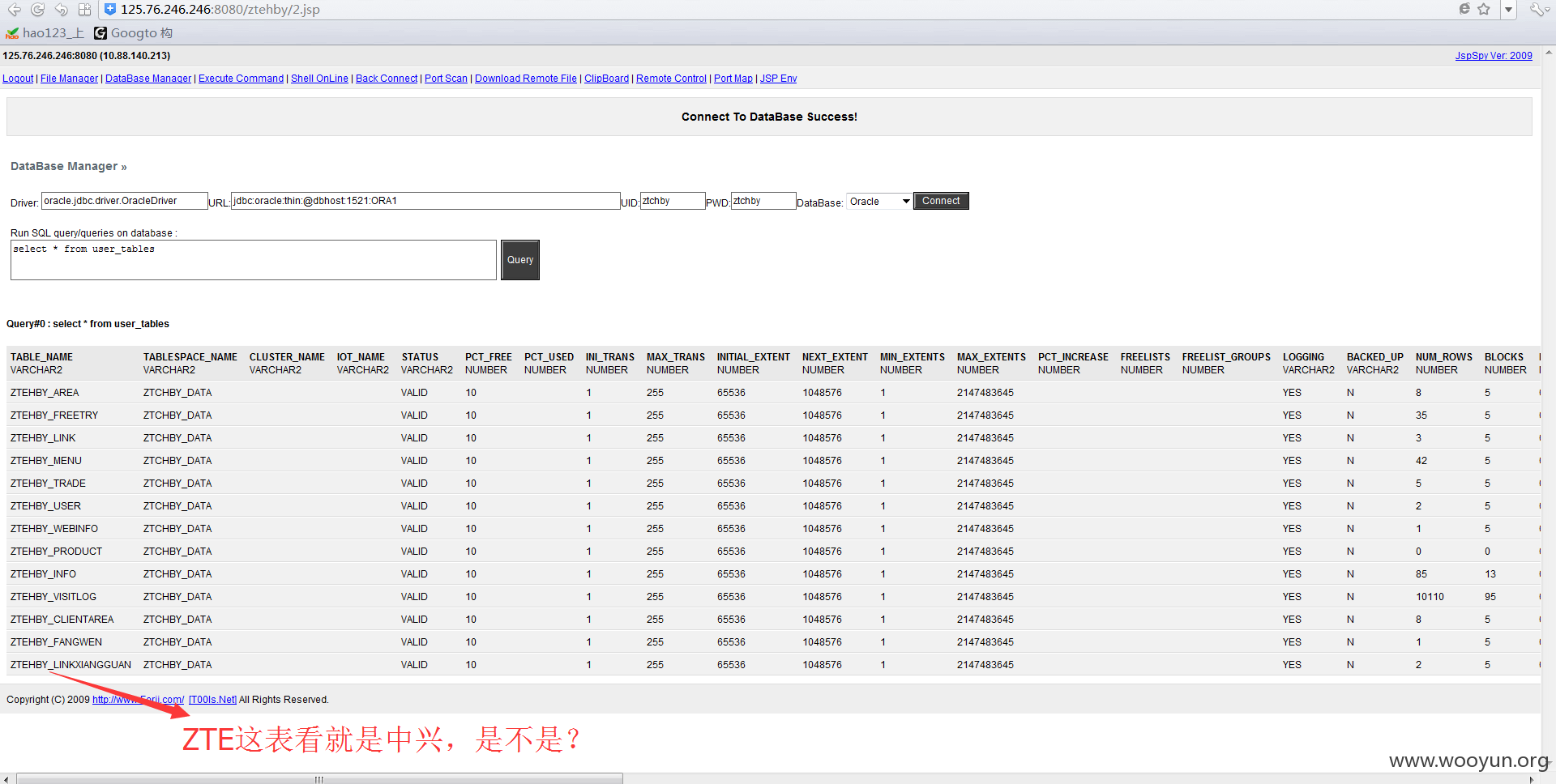The image size is (1556, 784).
Task: Open the Port Map link
Action: tap(733, 79)
